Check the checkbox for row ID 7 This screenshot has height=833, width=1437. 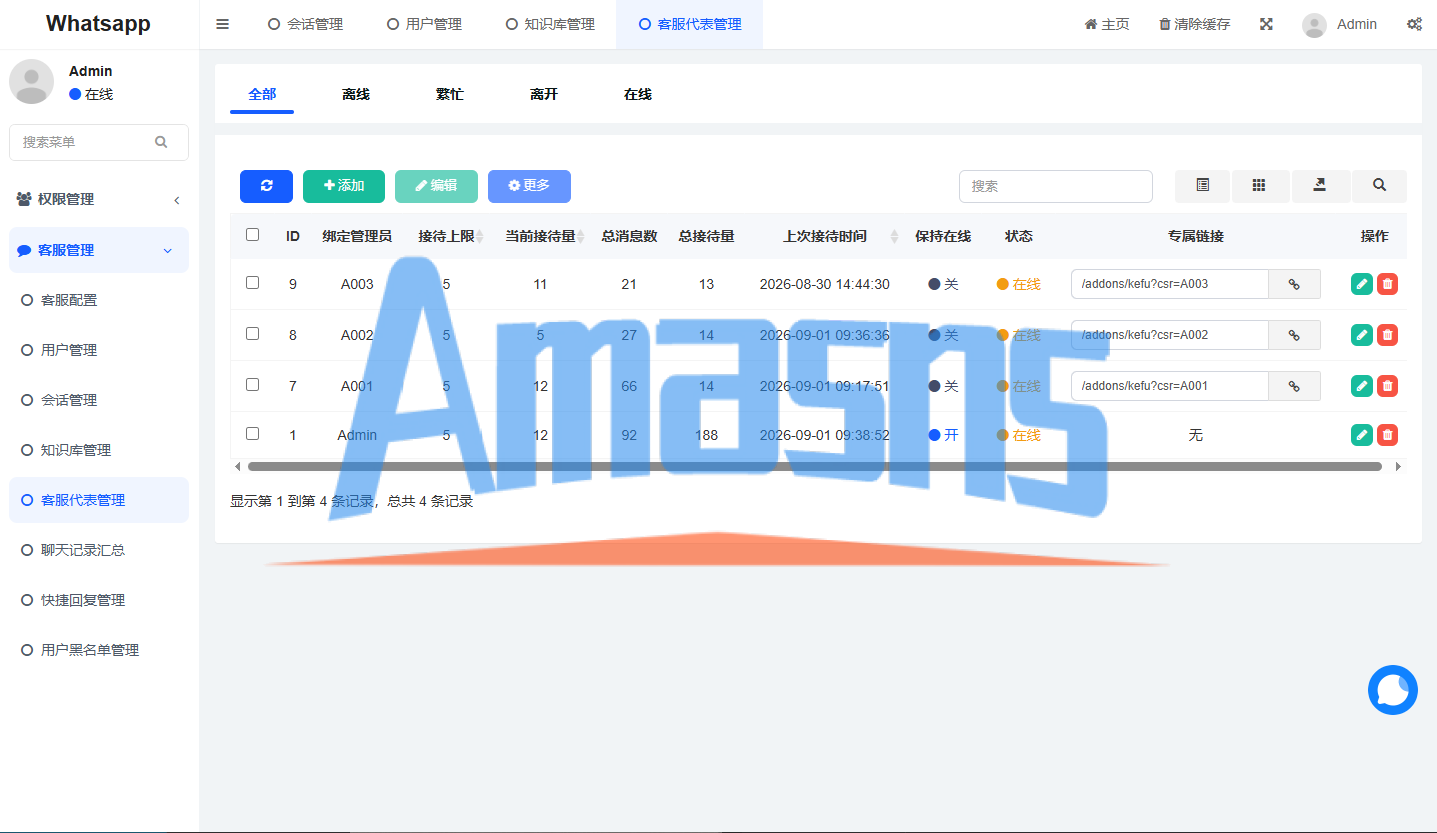point(252,385)
